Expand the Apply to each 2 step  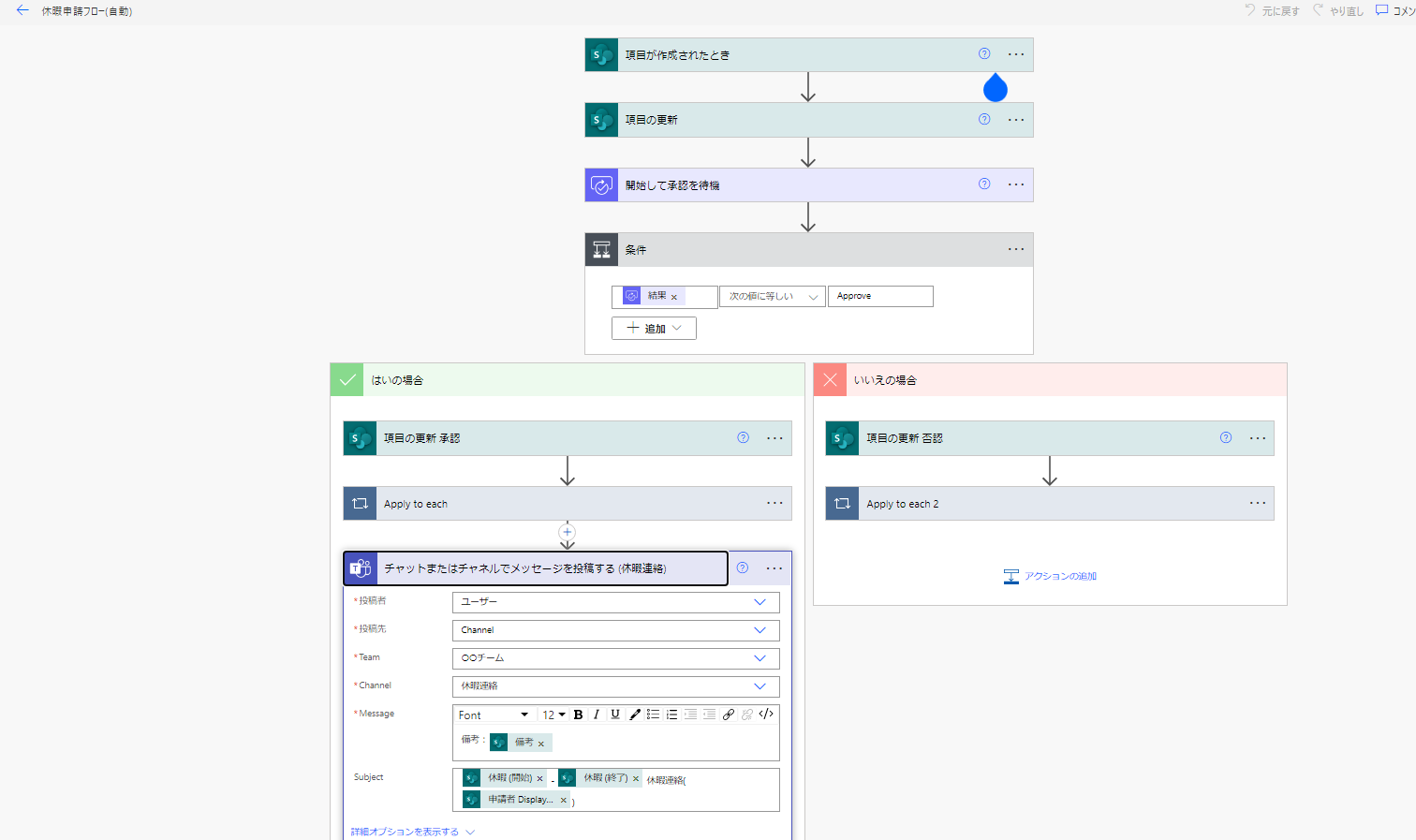click(1050, 503)
